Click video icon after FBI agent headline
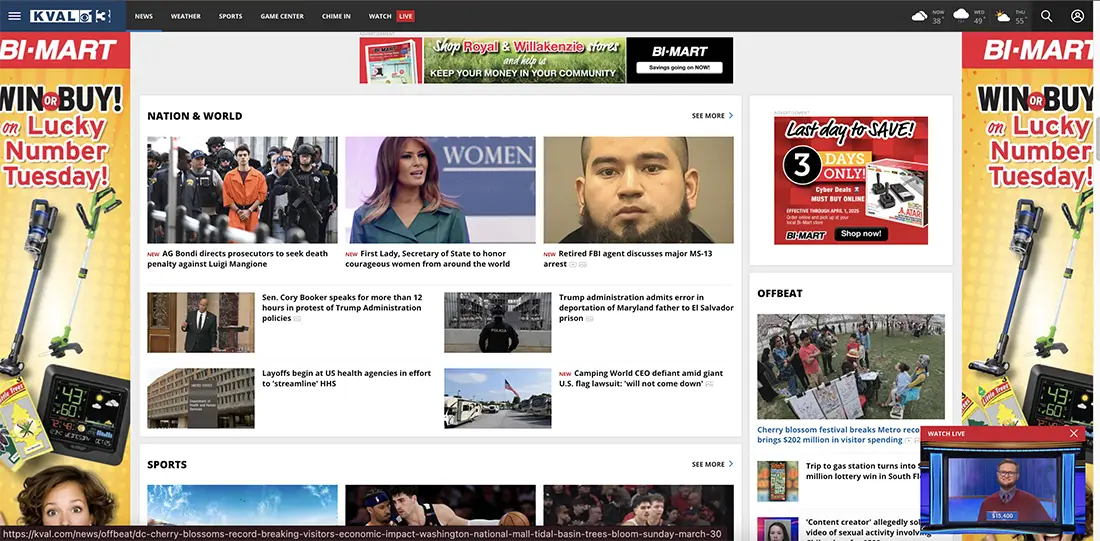Viewport: 1100px width, 541px height. pyautogui.click(x=573, y=265)
